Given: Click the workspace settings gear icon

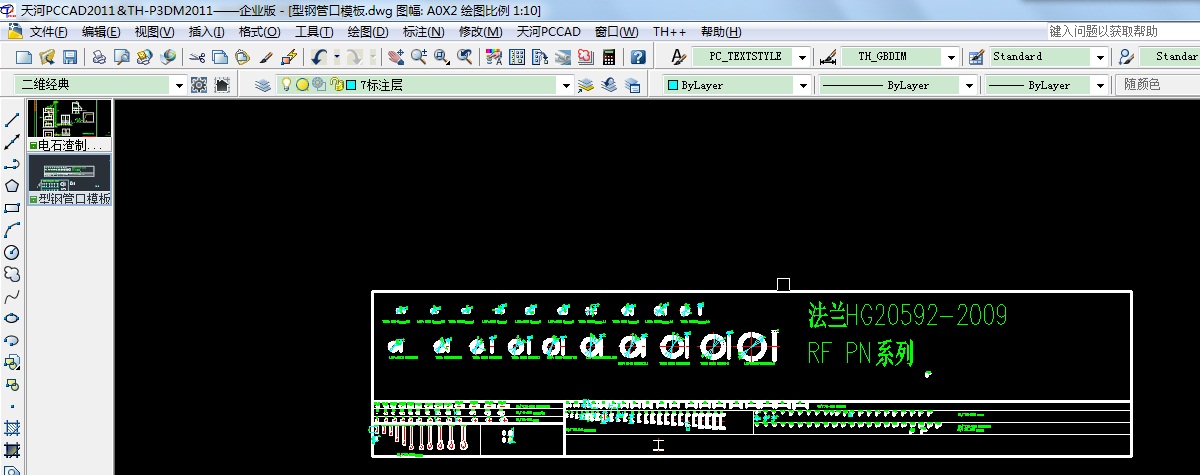Looking at the screenshot, I should point(199,85).
